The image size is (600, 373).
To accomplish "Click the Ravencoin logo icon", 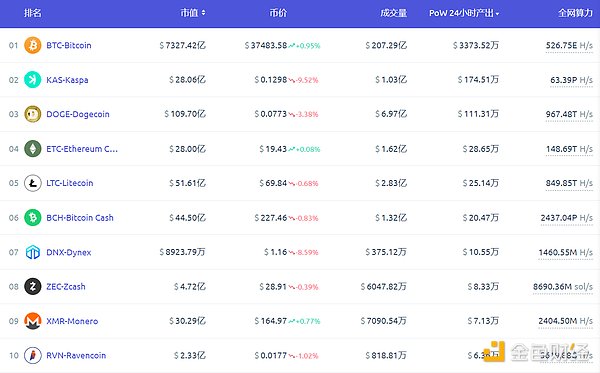I will coord(33,355).
